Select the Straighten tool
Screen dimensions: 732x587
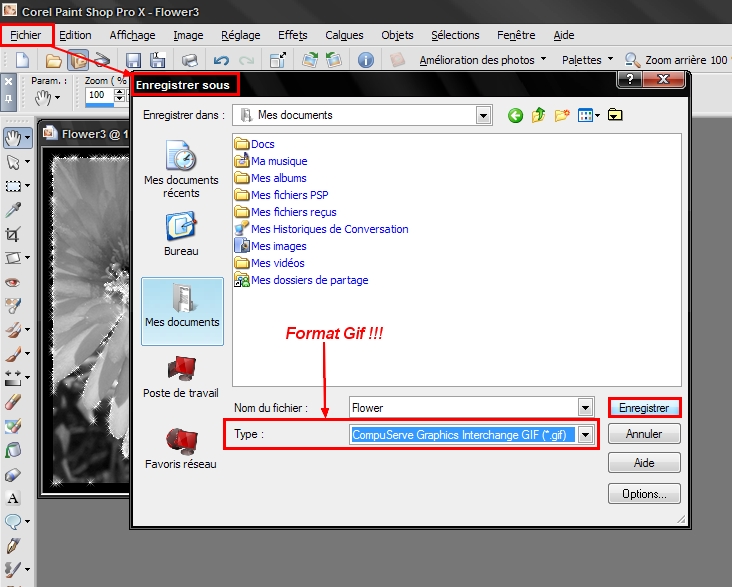coord(13,258)
